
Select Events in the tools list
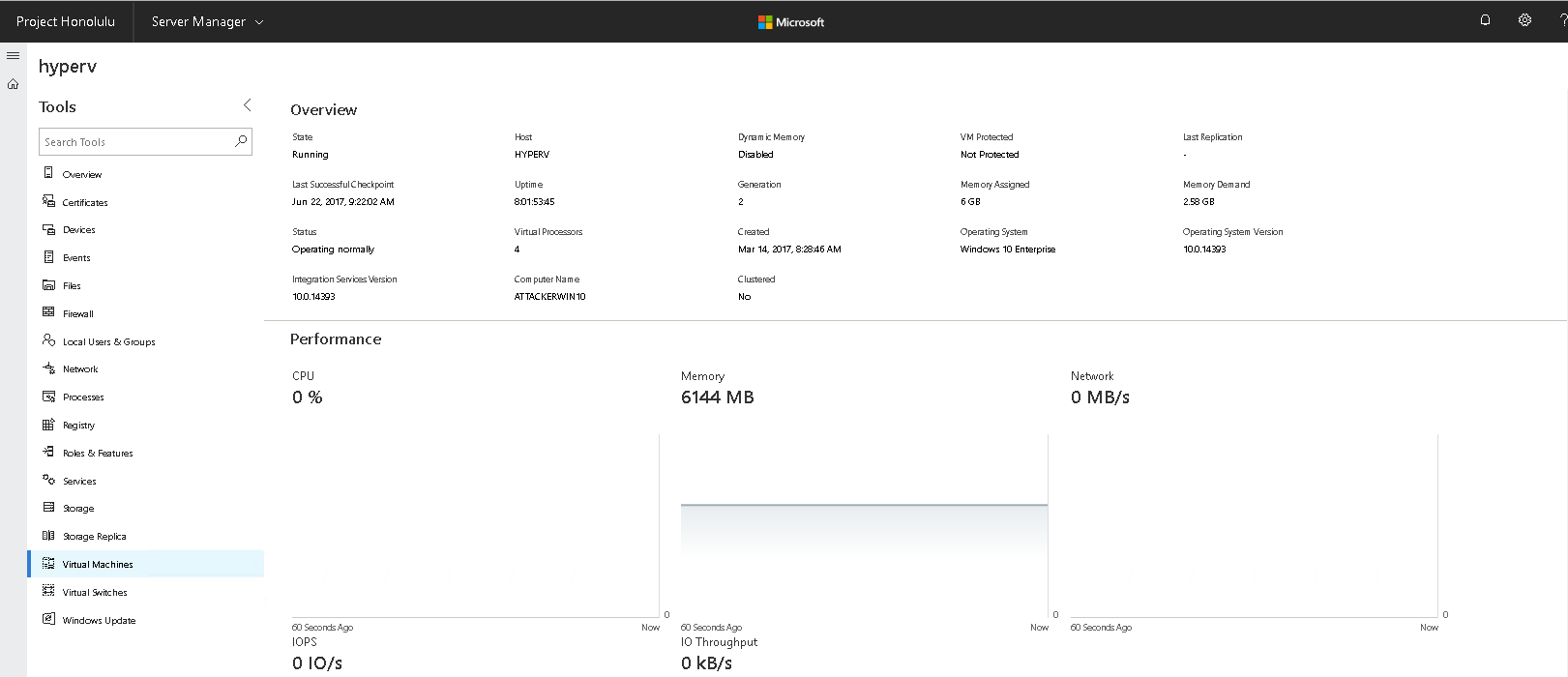pyautogui.click(x=76, y=258)
